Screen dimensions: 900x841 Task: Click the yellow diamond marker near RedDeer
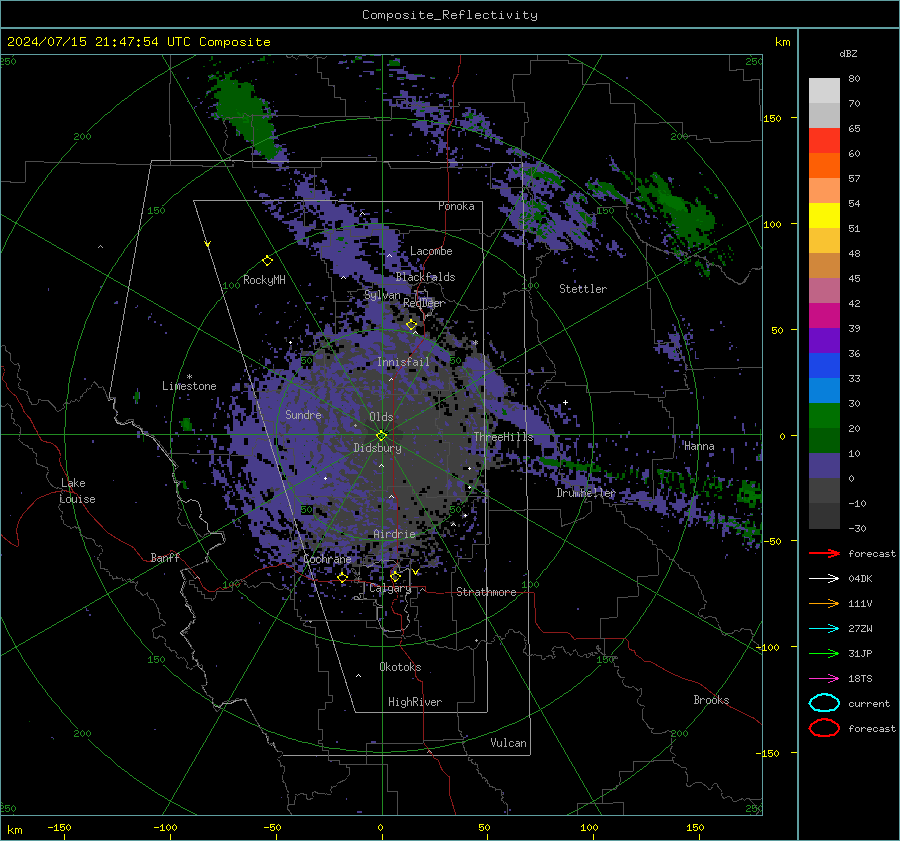(412, 325)
